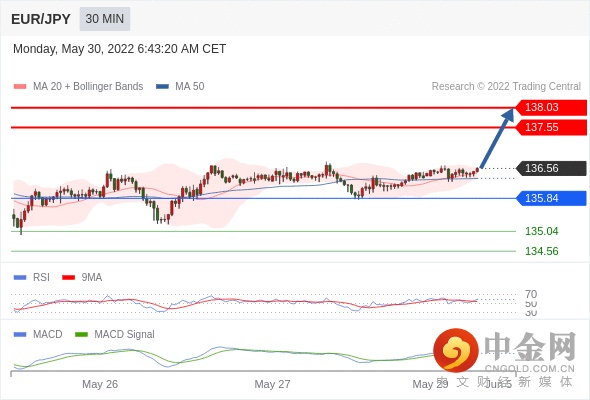The width and height of the screenshot is (590, 400).
Task: Click the May 27 date axis label
Action: [272, 384]
